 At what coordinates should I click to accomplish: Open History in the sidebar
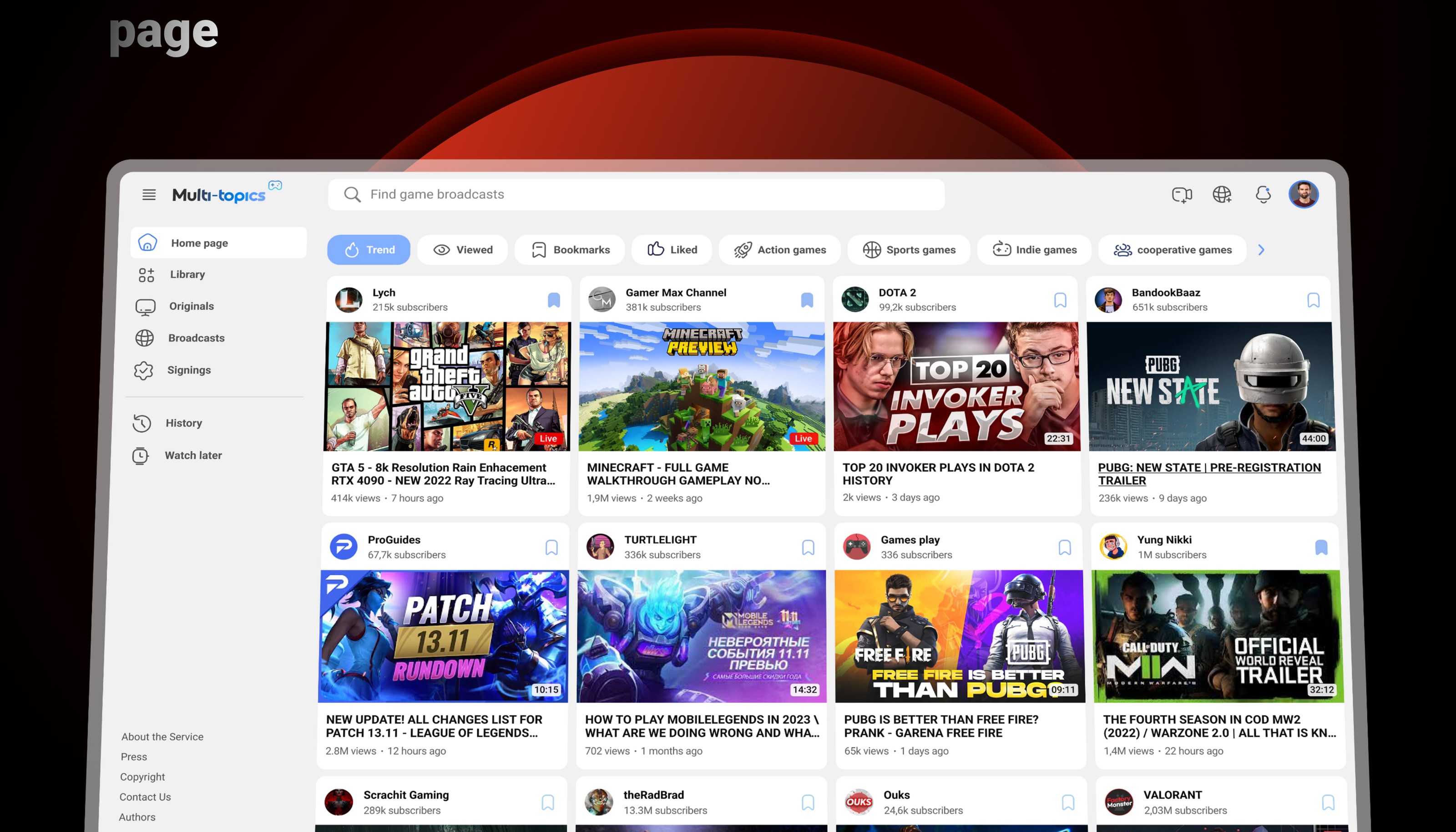pyautogui.click(x=183, y=423)
